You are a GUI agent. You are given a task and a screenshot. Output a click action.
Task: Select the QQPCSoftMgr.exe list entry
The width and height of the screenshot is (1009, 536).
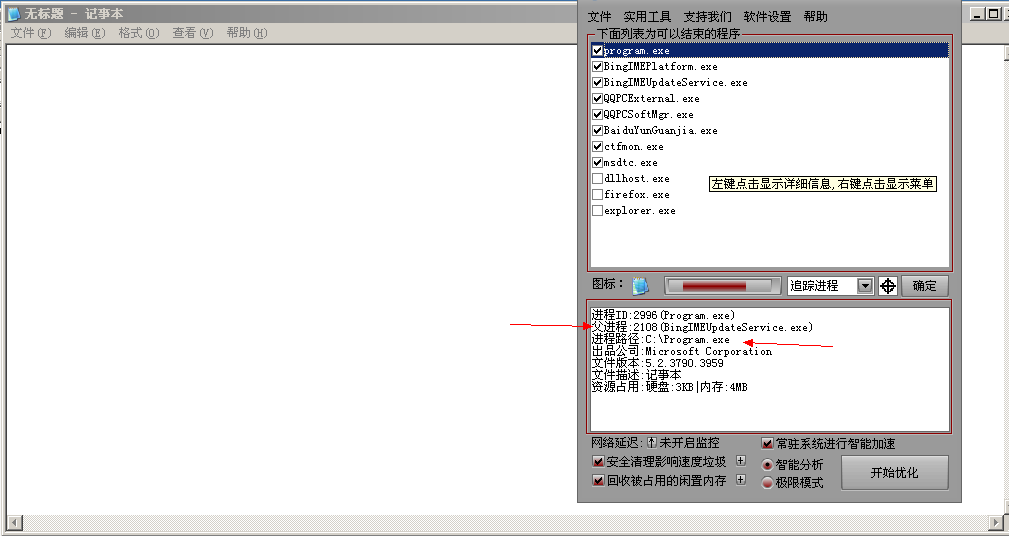pos(649,115)
